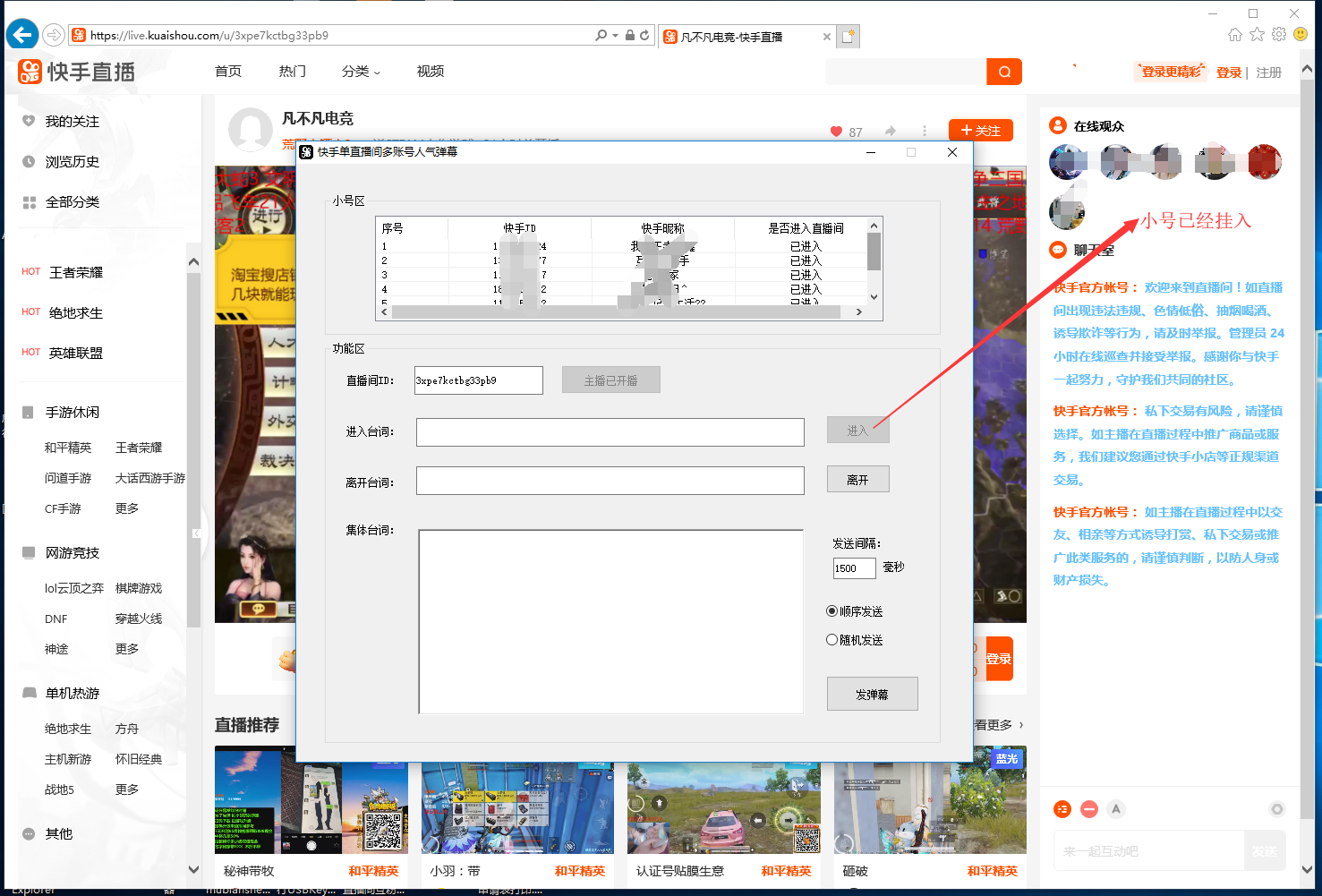
Task: Click the 凡不凡电竞 streamer avatar
Action: [251, 130]
